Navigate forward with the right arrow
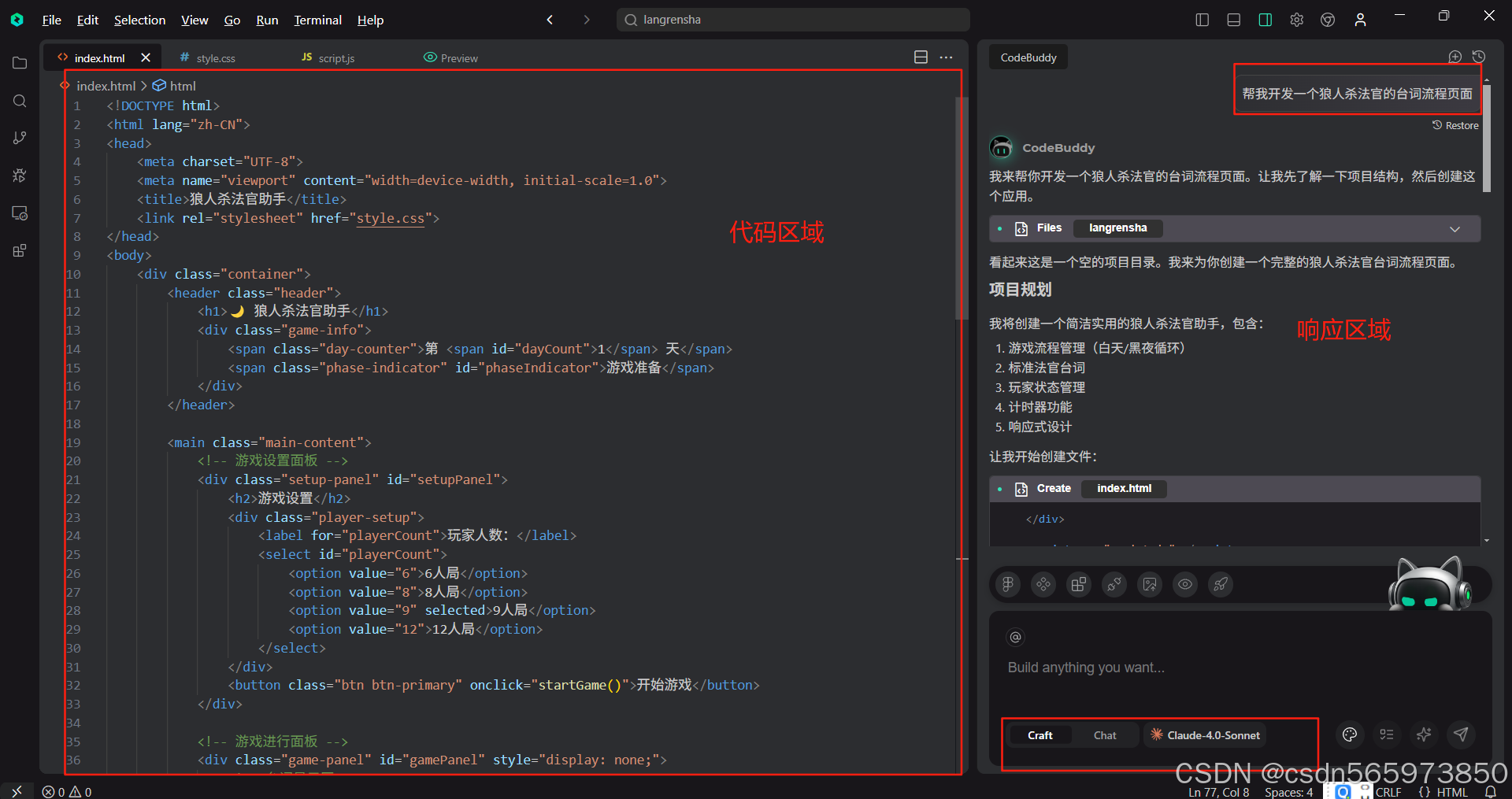The height and width of the screenshot is (799, 1512). [586, 20]
